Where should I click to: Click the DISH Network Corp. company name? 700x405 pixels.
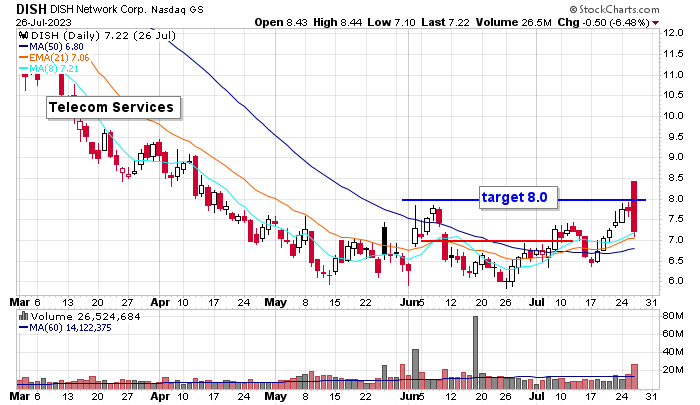98,9
